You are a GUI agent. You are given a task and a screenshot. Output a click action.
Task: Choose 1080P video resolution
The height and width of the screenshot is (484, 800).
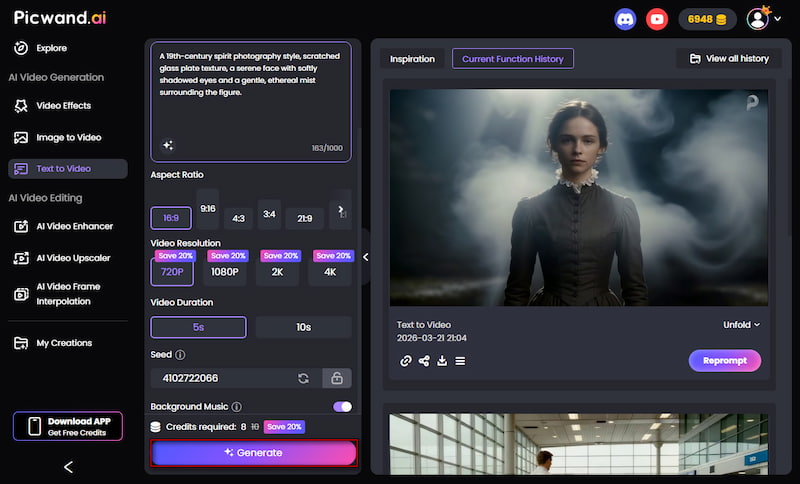[224, 272]
